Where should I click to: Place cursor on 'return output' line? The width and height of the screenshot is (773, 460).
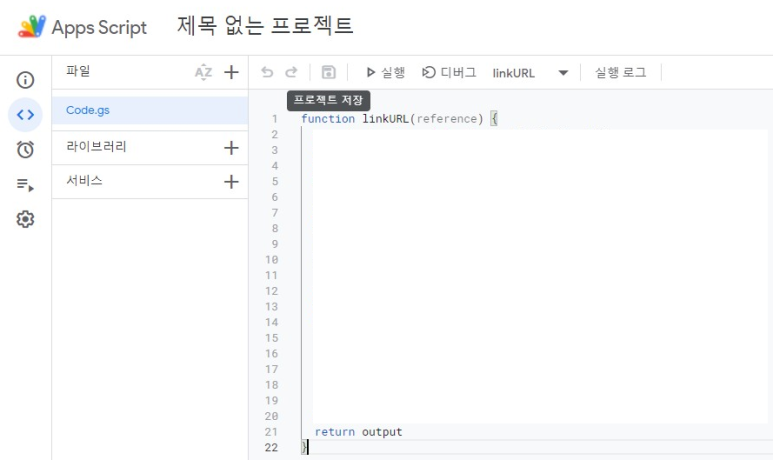tap(358, 432)
